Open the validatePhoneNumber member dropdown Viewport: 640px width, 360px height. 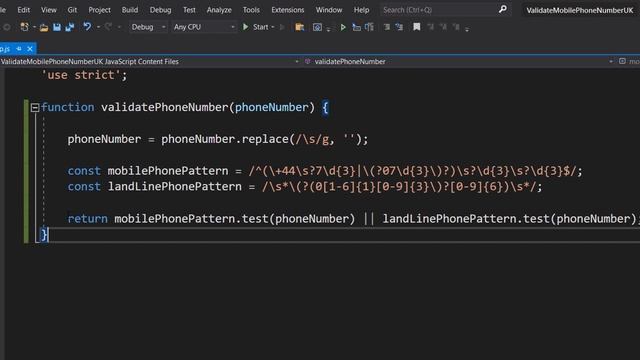pyautogui.click(x=611, y=62)
